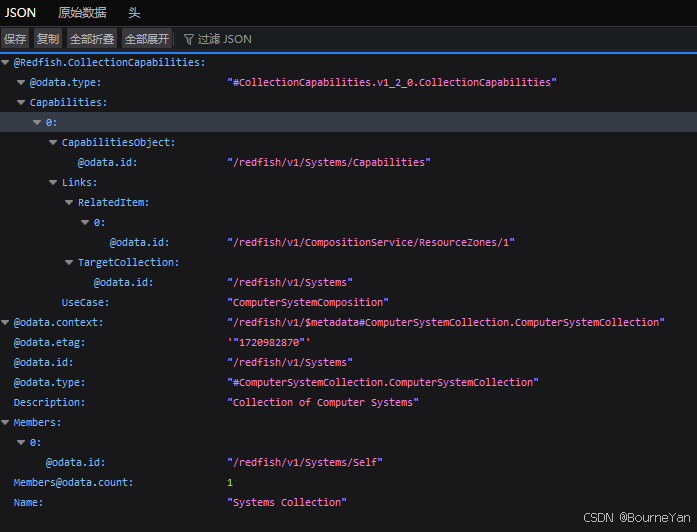Image resolution: width=697 pixels, height=532 pixels.
Task: Focus the 过滤 JSON filter field
Action: pyautogui.click(x=436, y=39)
